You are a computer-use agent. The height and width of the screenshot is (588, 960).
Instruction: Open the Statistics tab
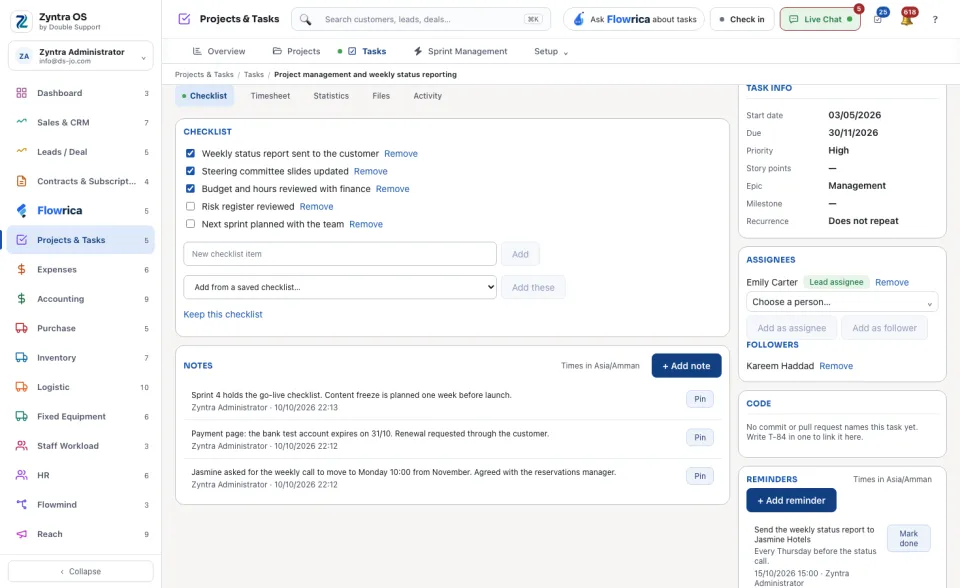tap(331, 96)
